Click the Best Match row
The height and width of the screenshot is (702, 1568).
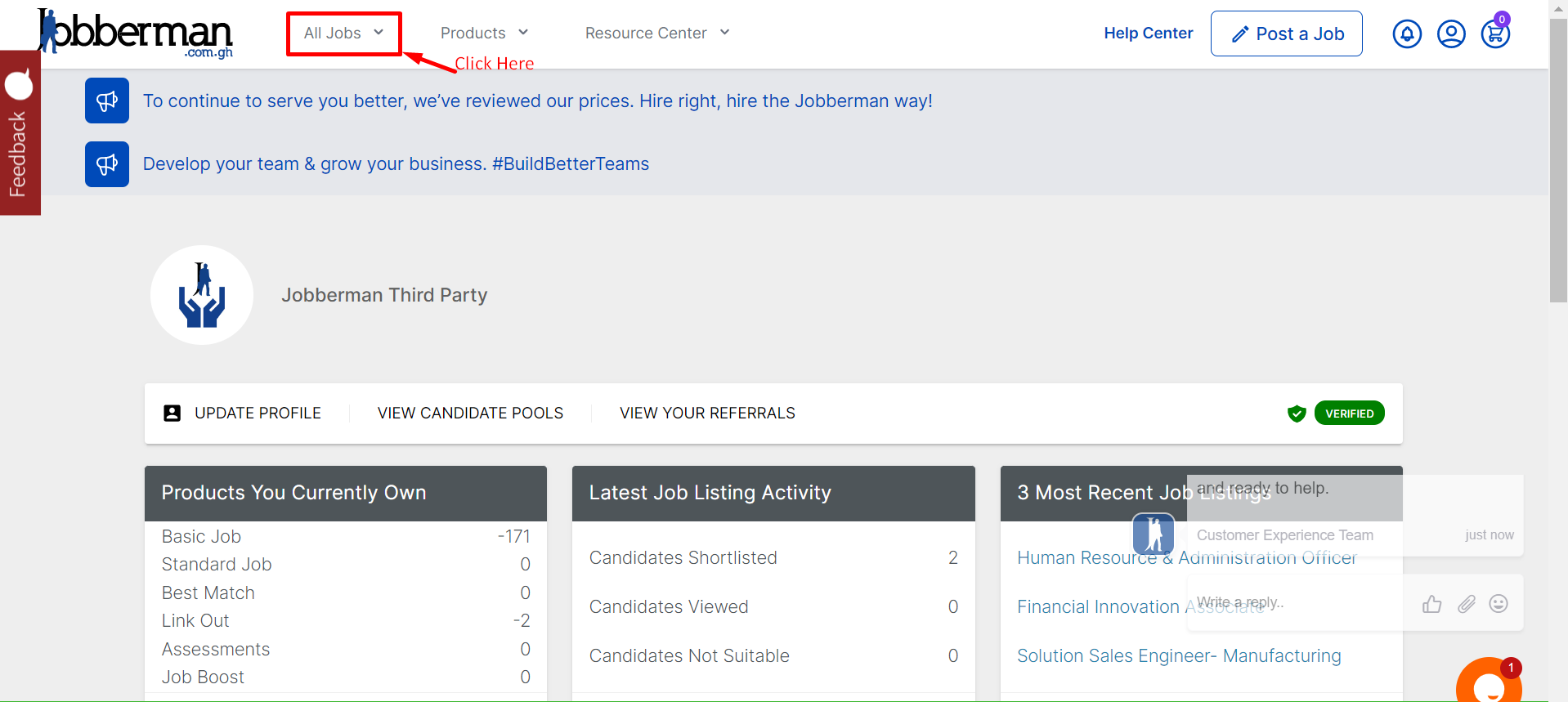tap(346, 593)
